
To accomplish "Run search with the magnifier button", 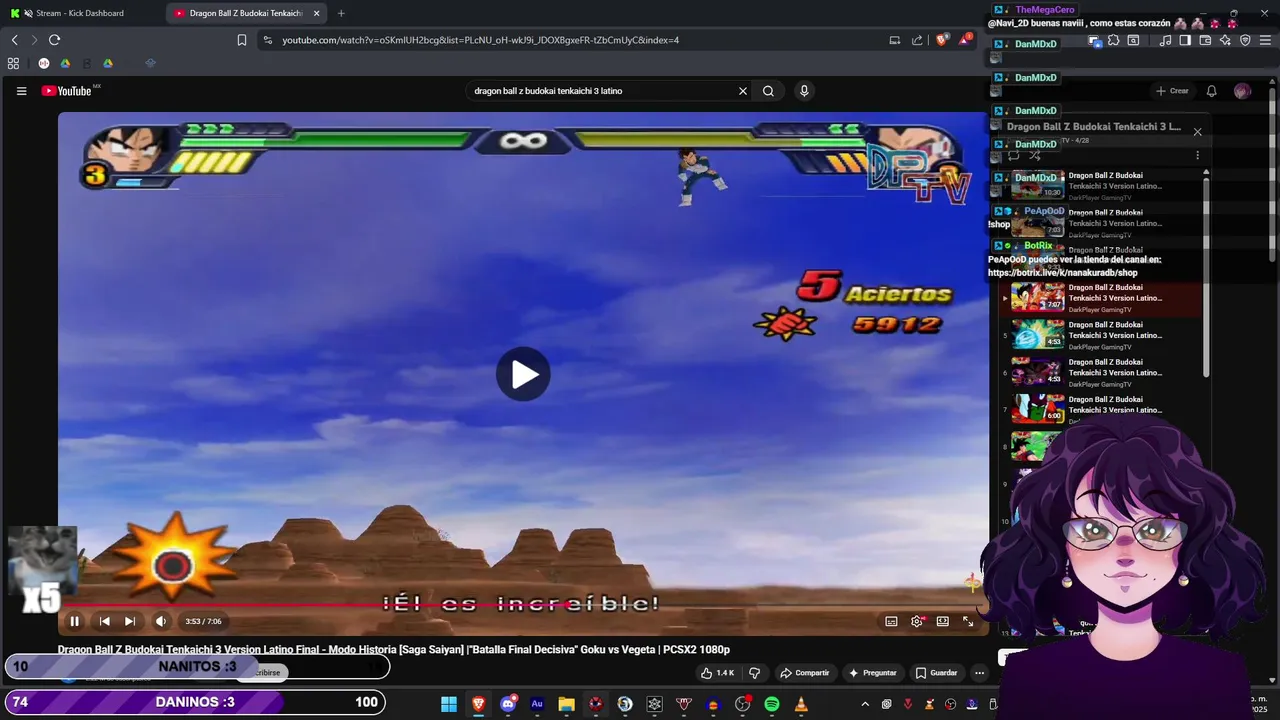I will [x=768, y=91].
